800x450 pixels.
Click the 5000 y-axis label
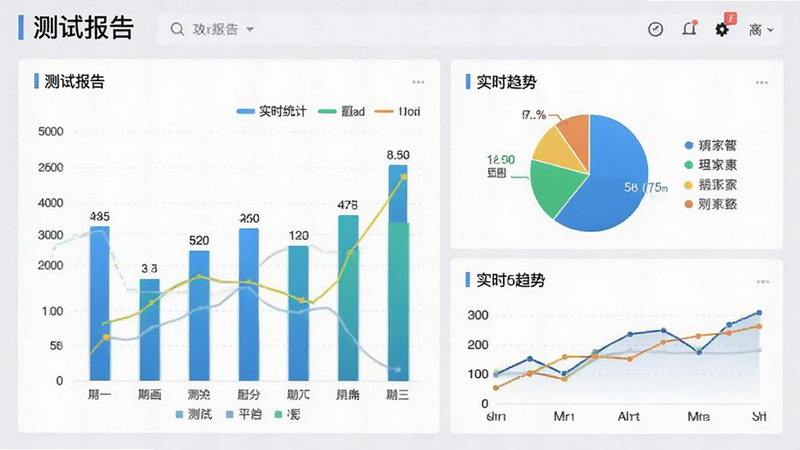[51, 132]
